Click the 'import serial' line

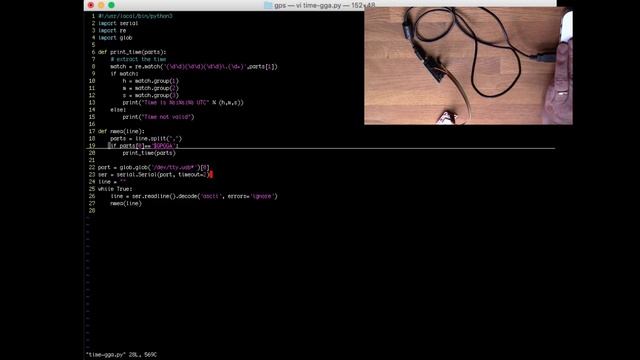click(x=118, y=23)
